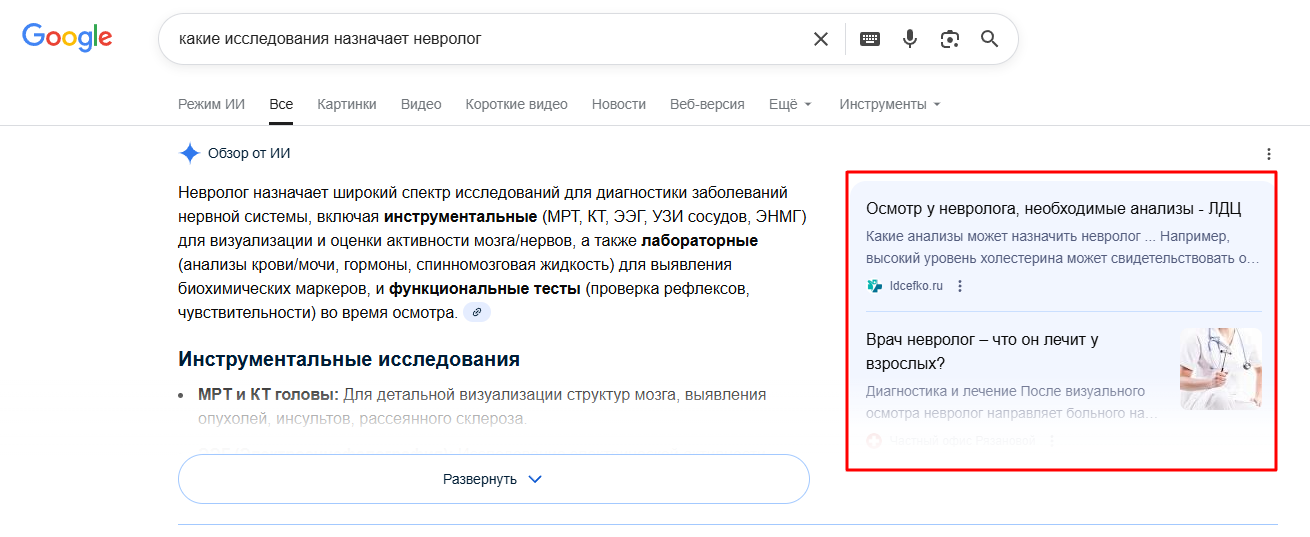Open the Ещё dropdown menu
The height and width of the screenshot is (537, 1310).
click(x=790, y=104)
